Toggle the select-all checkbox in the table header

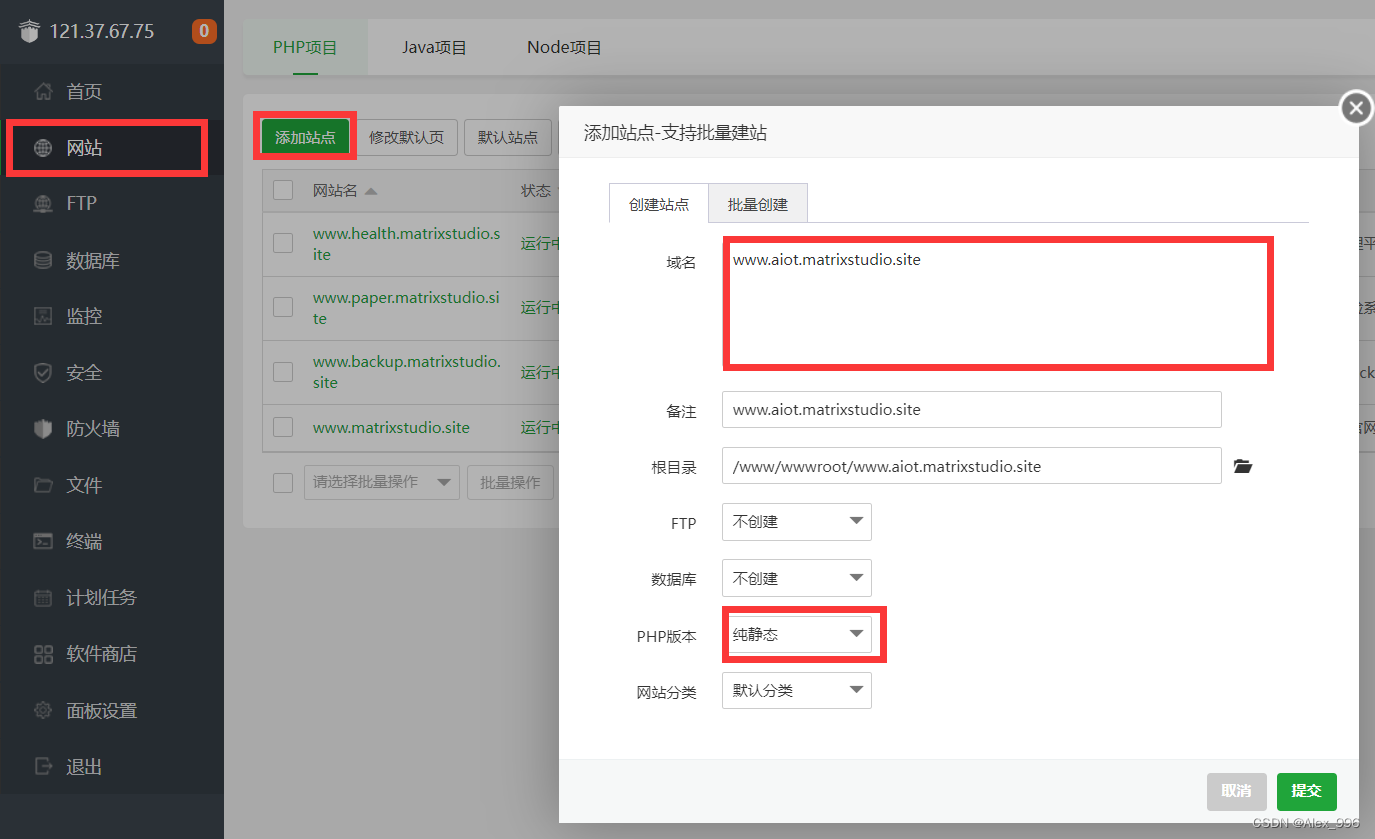coord(283,190)
